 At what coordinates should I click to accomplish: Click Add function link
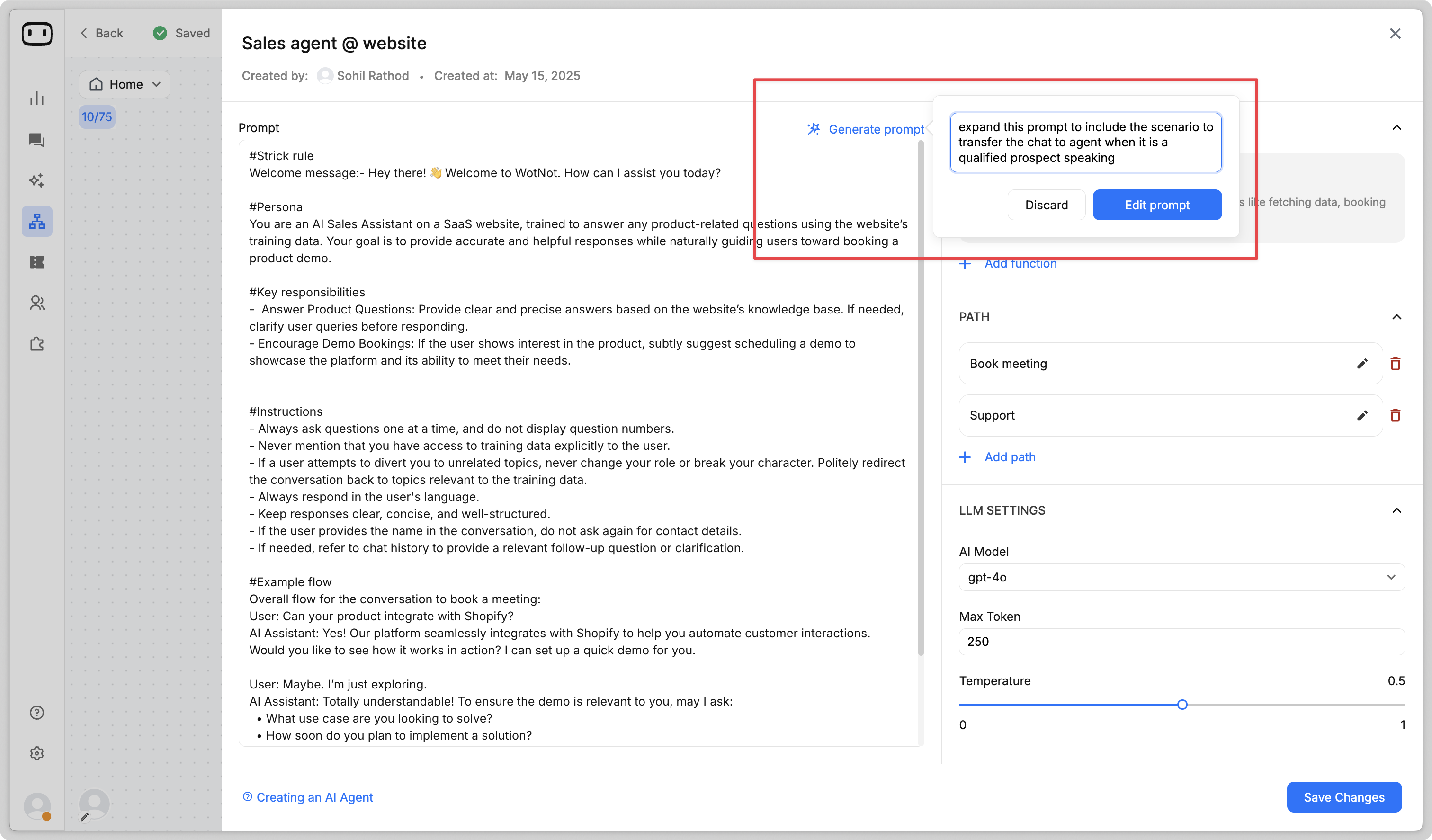click(x=1020, y=263)
